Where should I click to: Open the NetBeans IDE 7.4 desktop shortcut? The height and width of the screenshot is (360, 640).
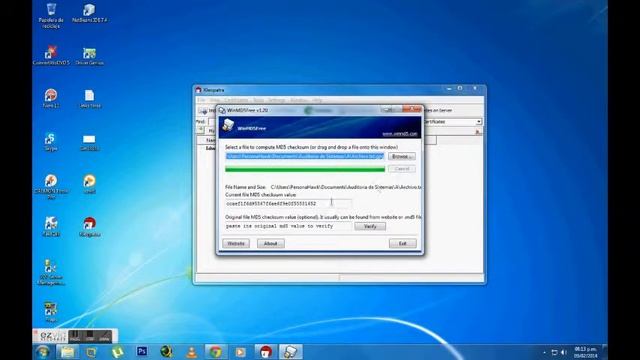(x=89, y=13)
